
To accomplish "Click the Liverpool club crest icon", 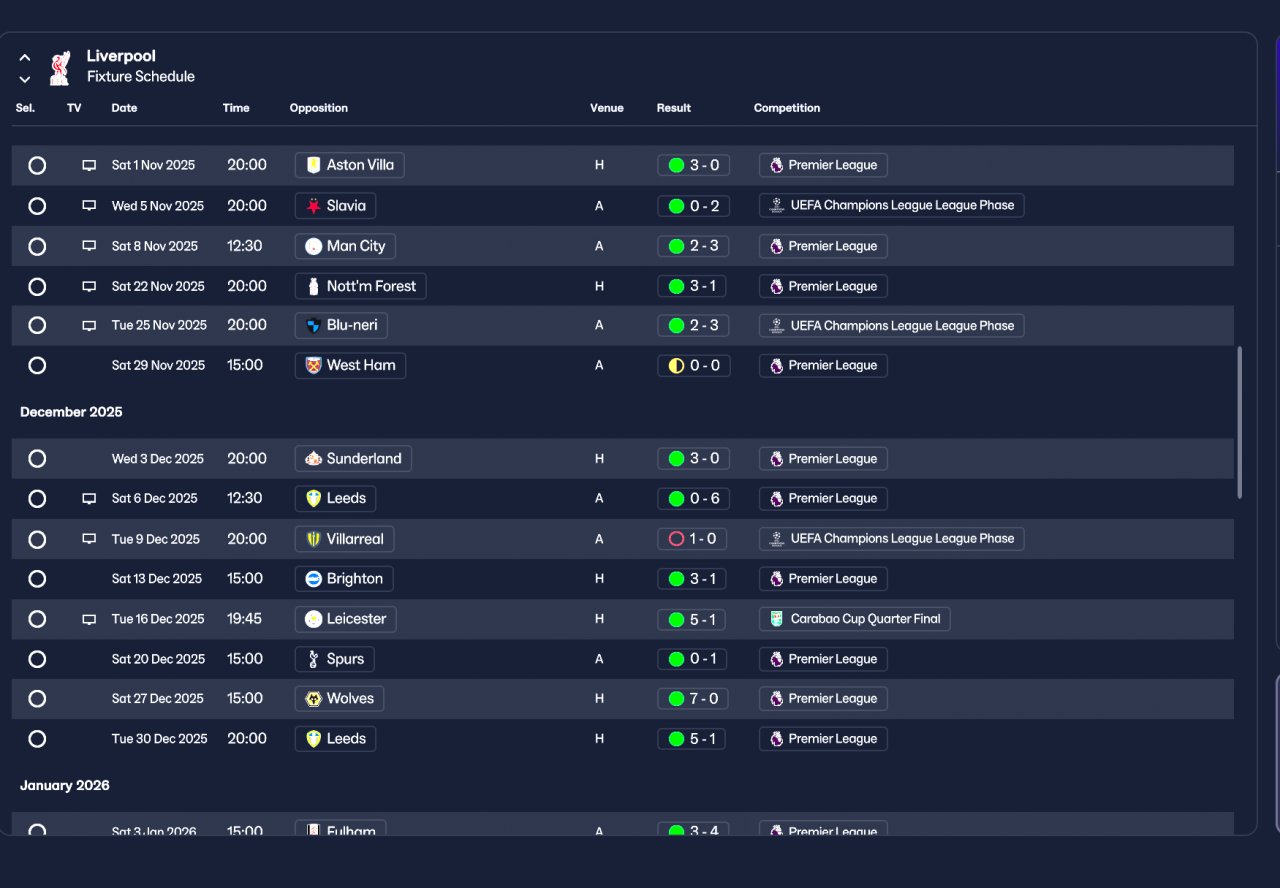I will pos(60,67).
